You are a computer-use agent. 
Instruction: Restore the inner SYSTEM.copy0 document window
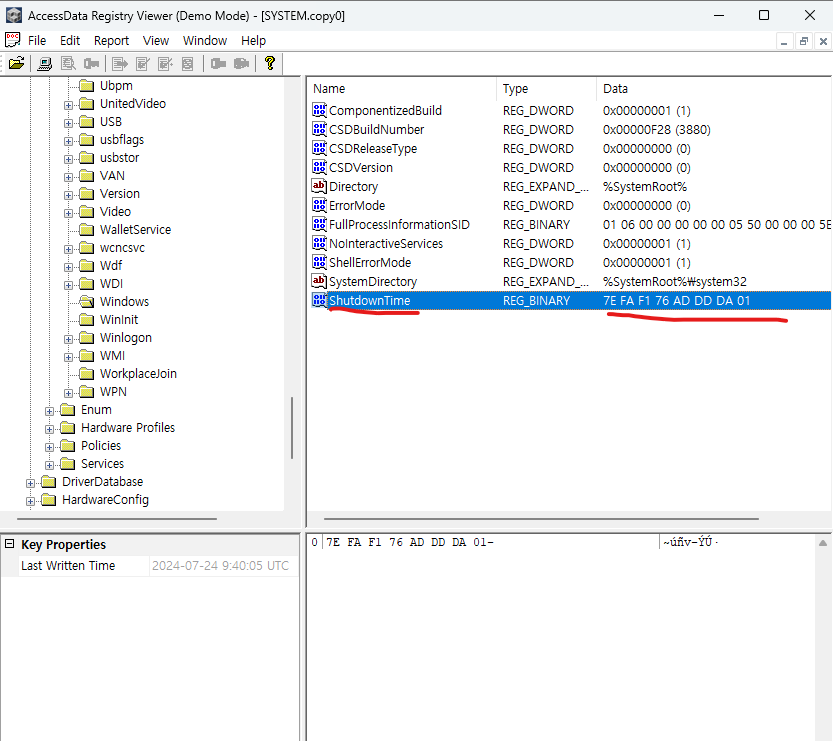[x=804, y=41]
